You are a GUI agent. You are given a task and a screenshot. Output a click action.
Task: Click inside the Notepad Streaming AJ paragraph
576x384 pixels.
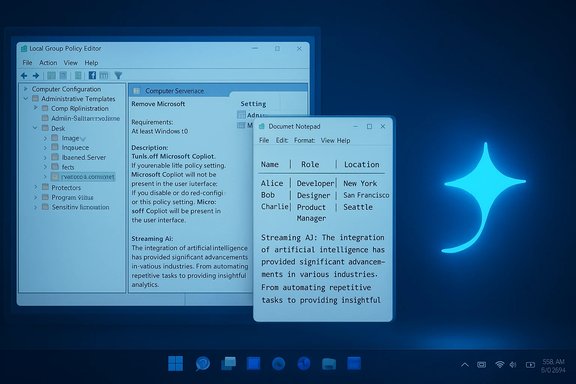323,269
